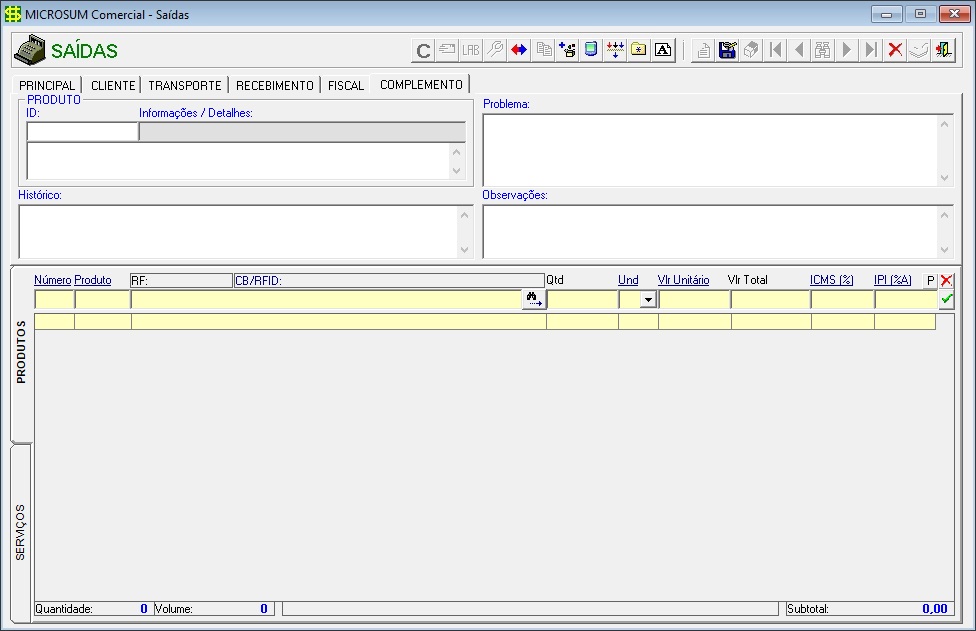Click the red-blue double arrow toolbar icon

click(519, 50)
